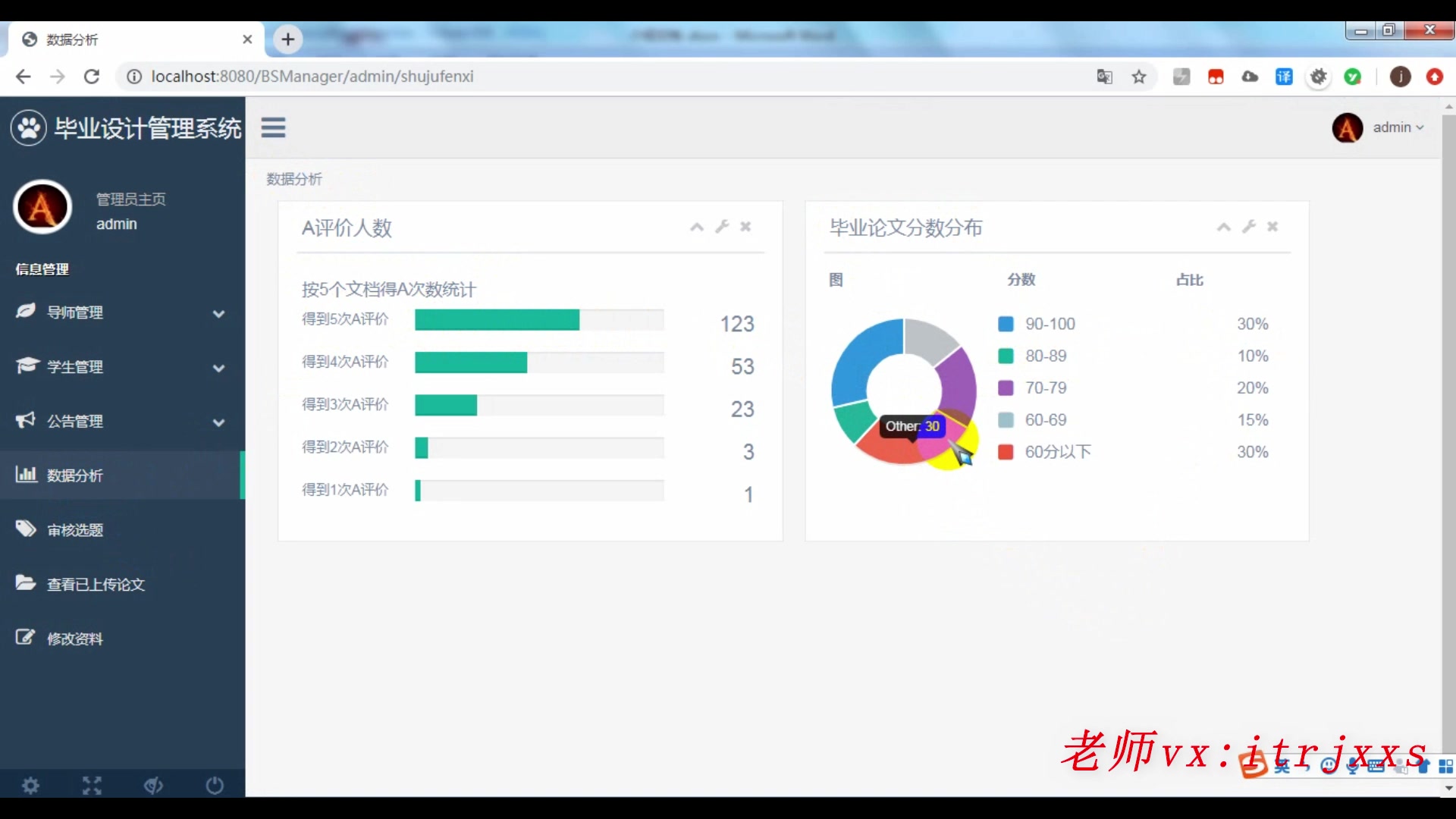Click the wrench icon in 毕业论文分数分布 panel

point(1249,226)
